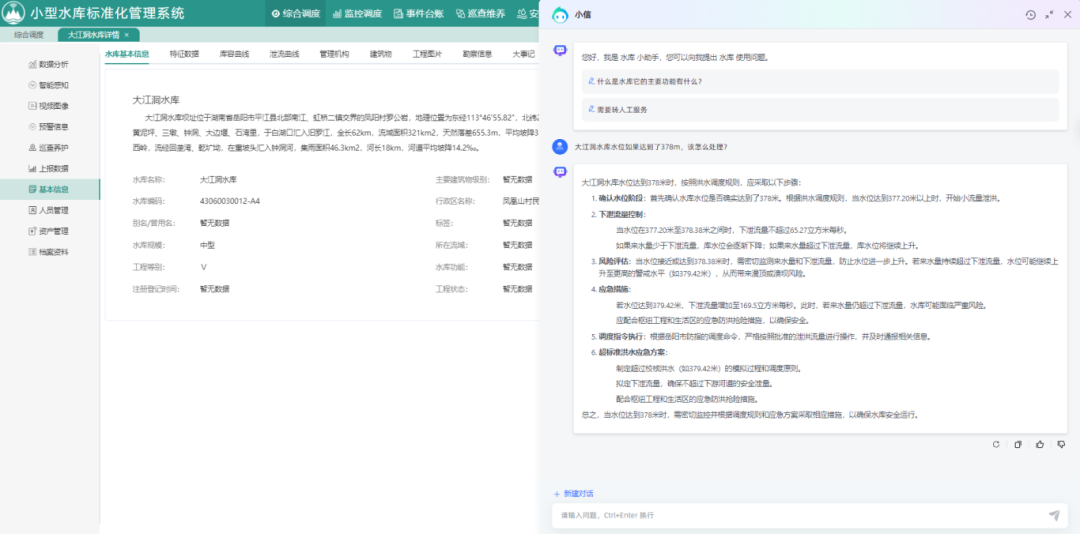The image size is (1080, 534).
Task: Open 综合调度 in the top navigation
Action: click(295, 13)
